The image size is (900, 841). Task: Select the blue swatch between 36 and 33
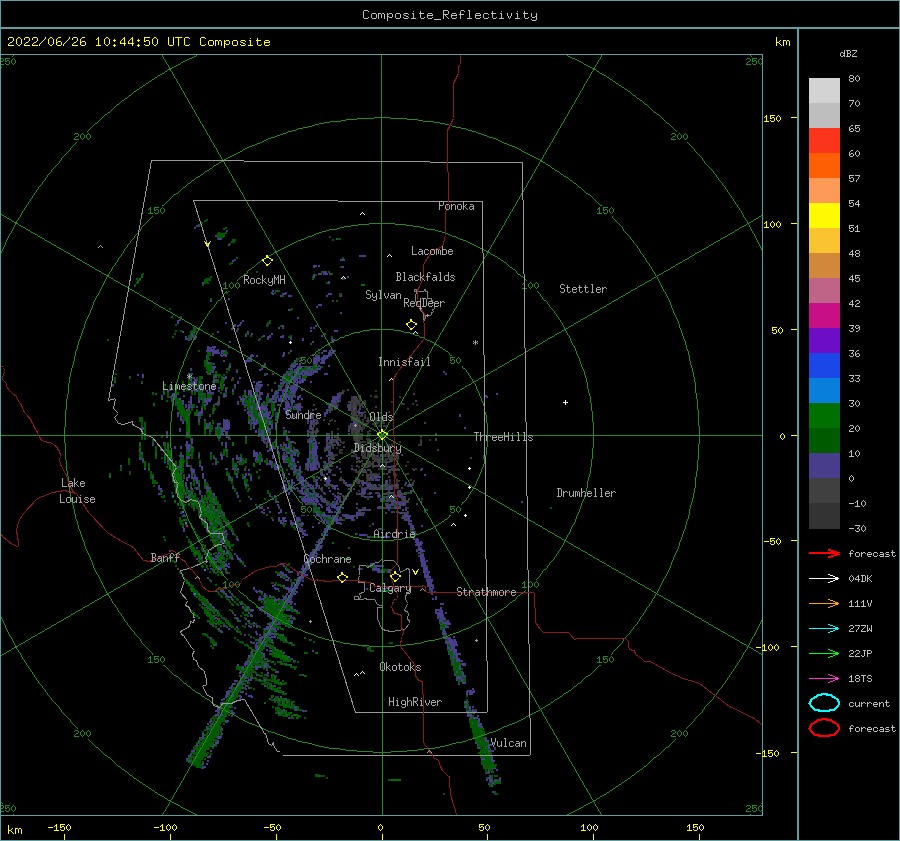(x=824, y=366)
